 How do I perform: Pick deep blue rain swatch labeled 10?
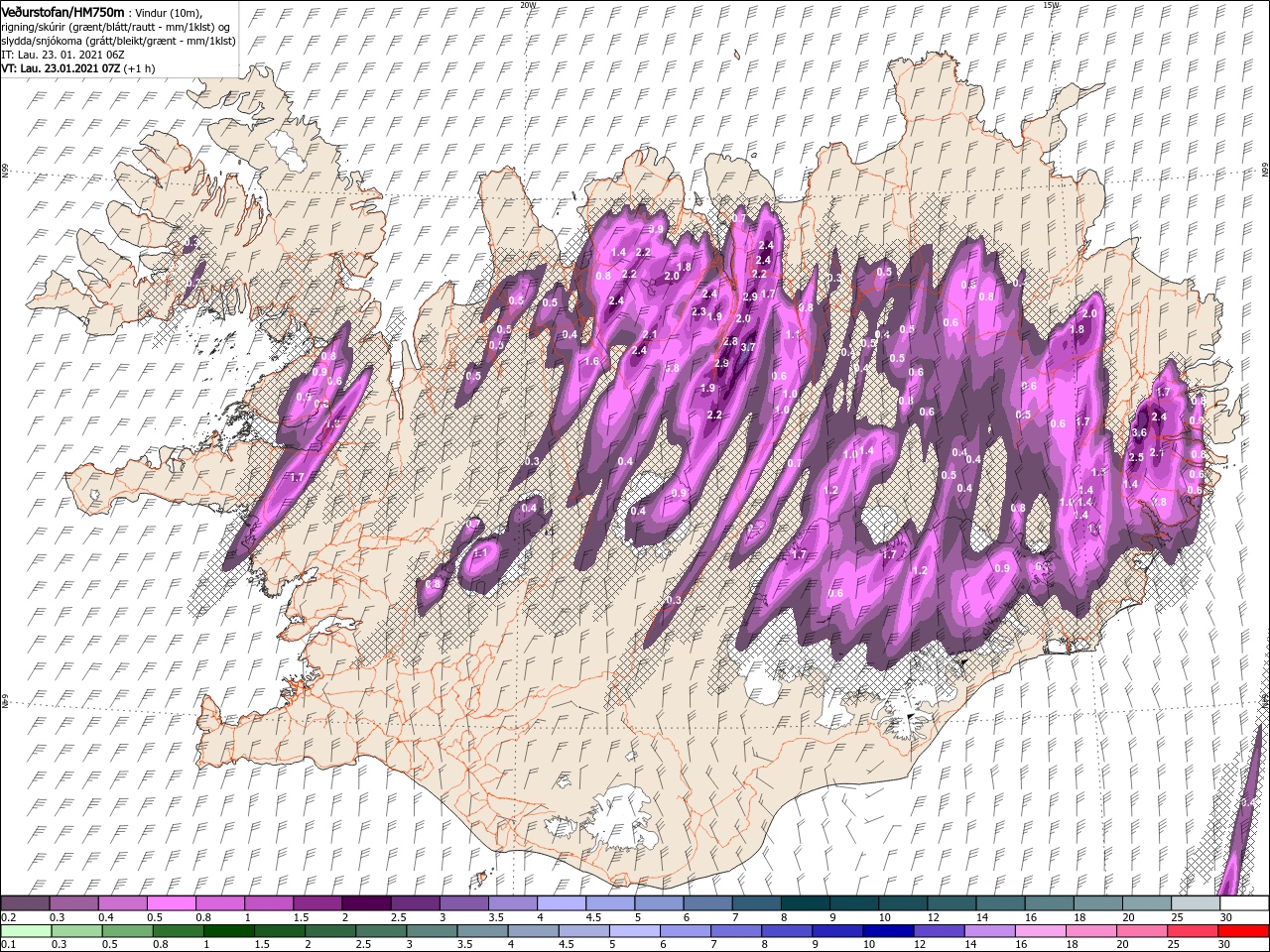click(x=887, y=931)
